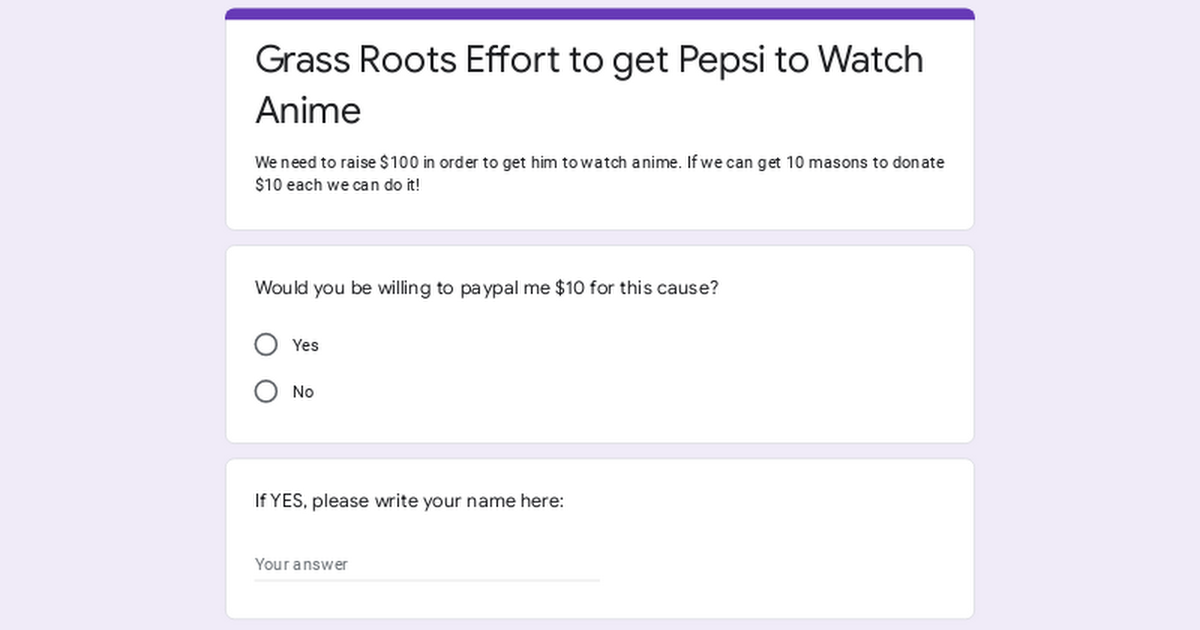Click the "No" option label text
This screenshot has width=1200, height=630.
(x=303, y=392)
